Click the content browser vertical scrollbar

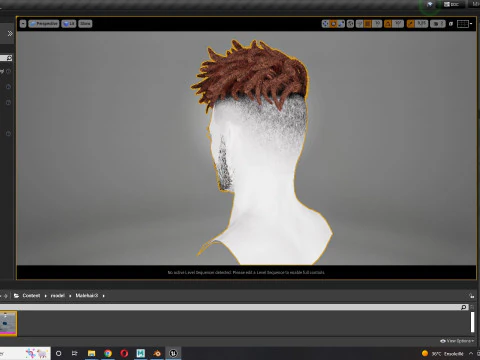coord(472,322)
